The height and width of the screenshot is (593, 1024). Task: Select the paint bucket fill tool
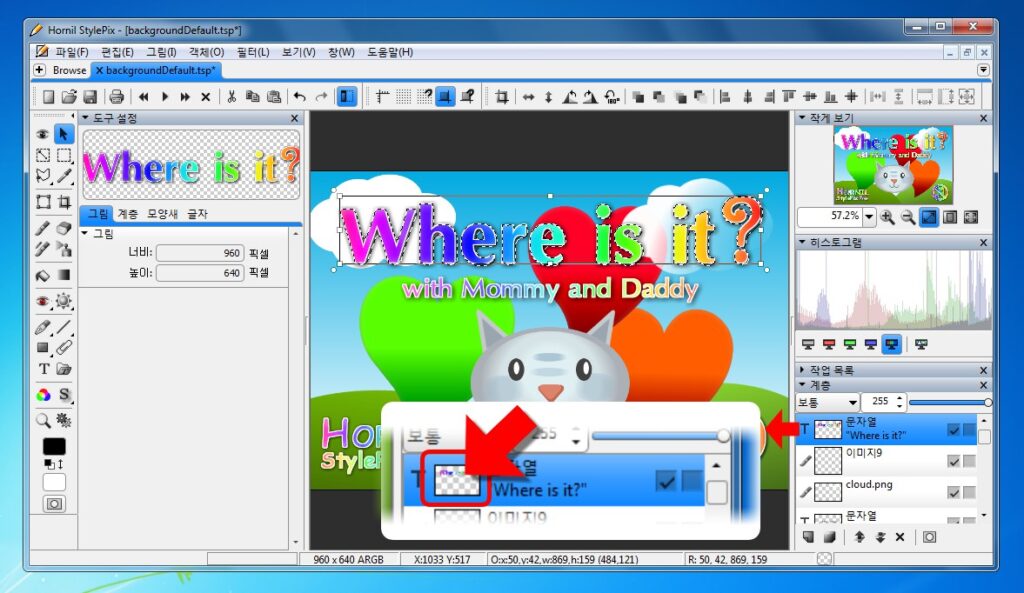coord(43,275)
